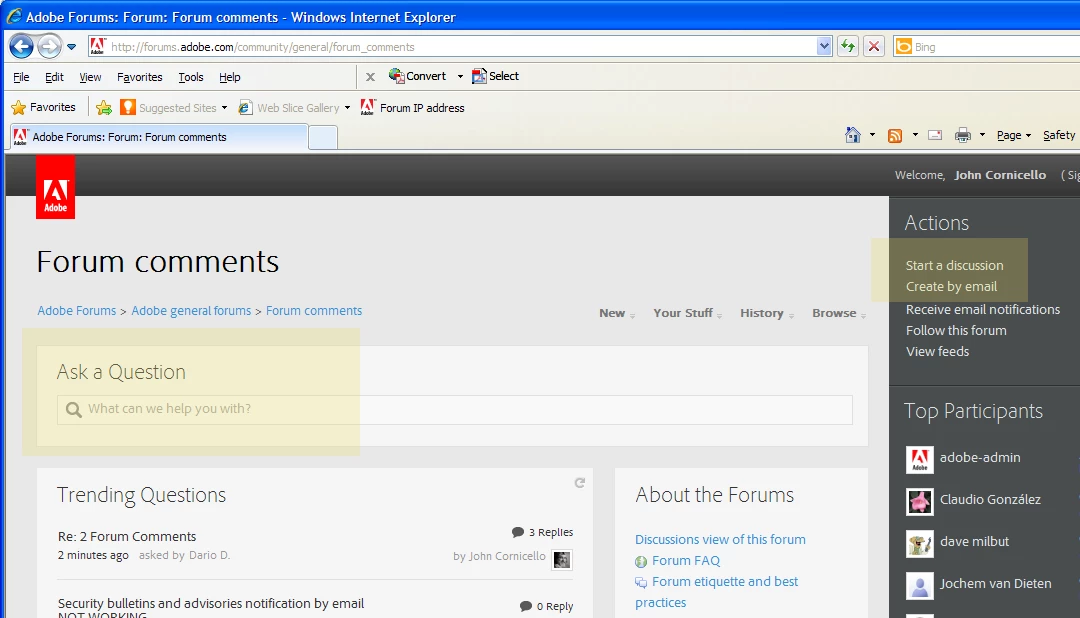Image resolution: width=1080 pixels, height=618 pixels.
Task: Click the RSS feeds icon
Action: (x=895, y=136)
